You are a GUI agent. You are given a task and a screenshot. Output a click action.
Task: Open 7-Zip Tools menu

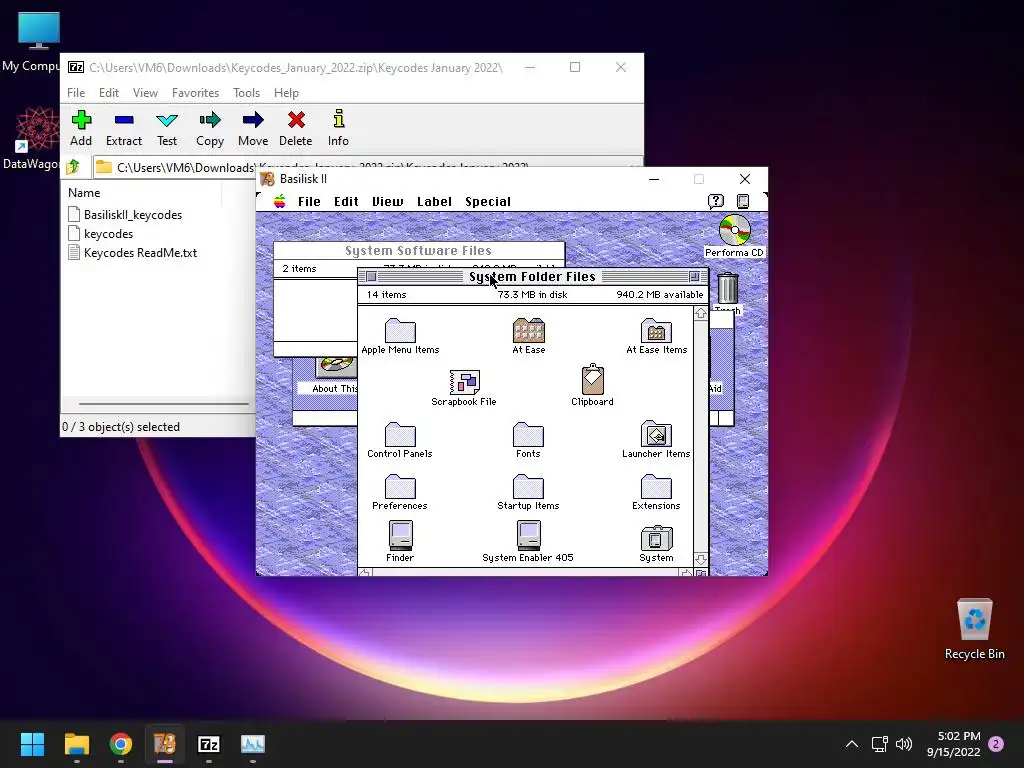click(246, 93)
